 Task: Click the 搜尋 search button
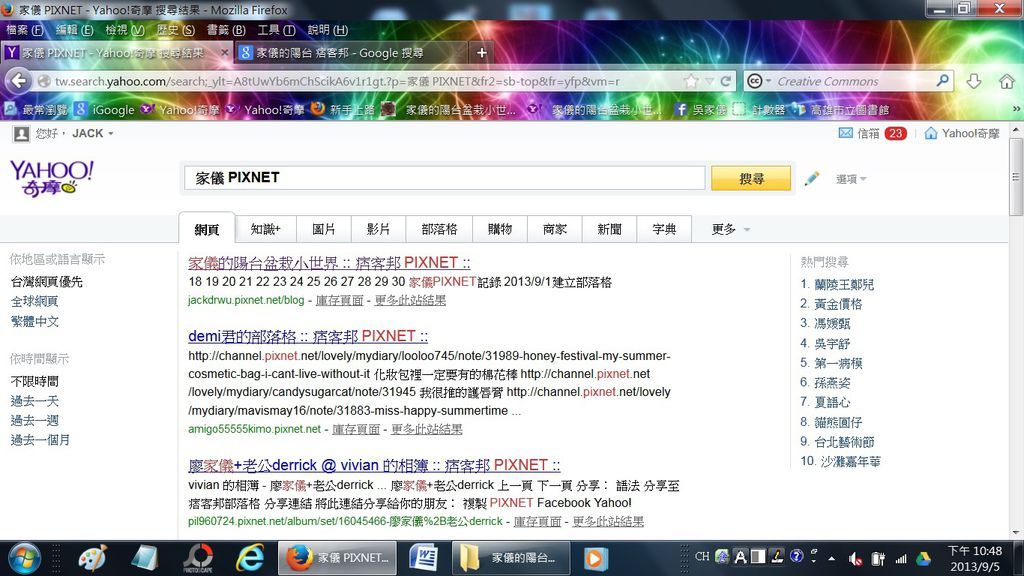click(751, 178)
